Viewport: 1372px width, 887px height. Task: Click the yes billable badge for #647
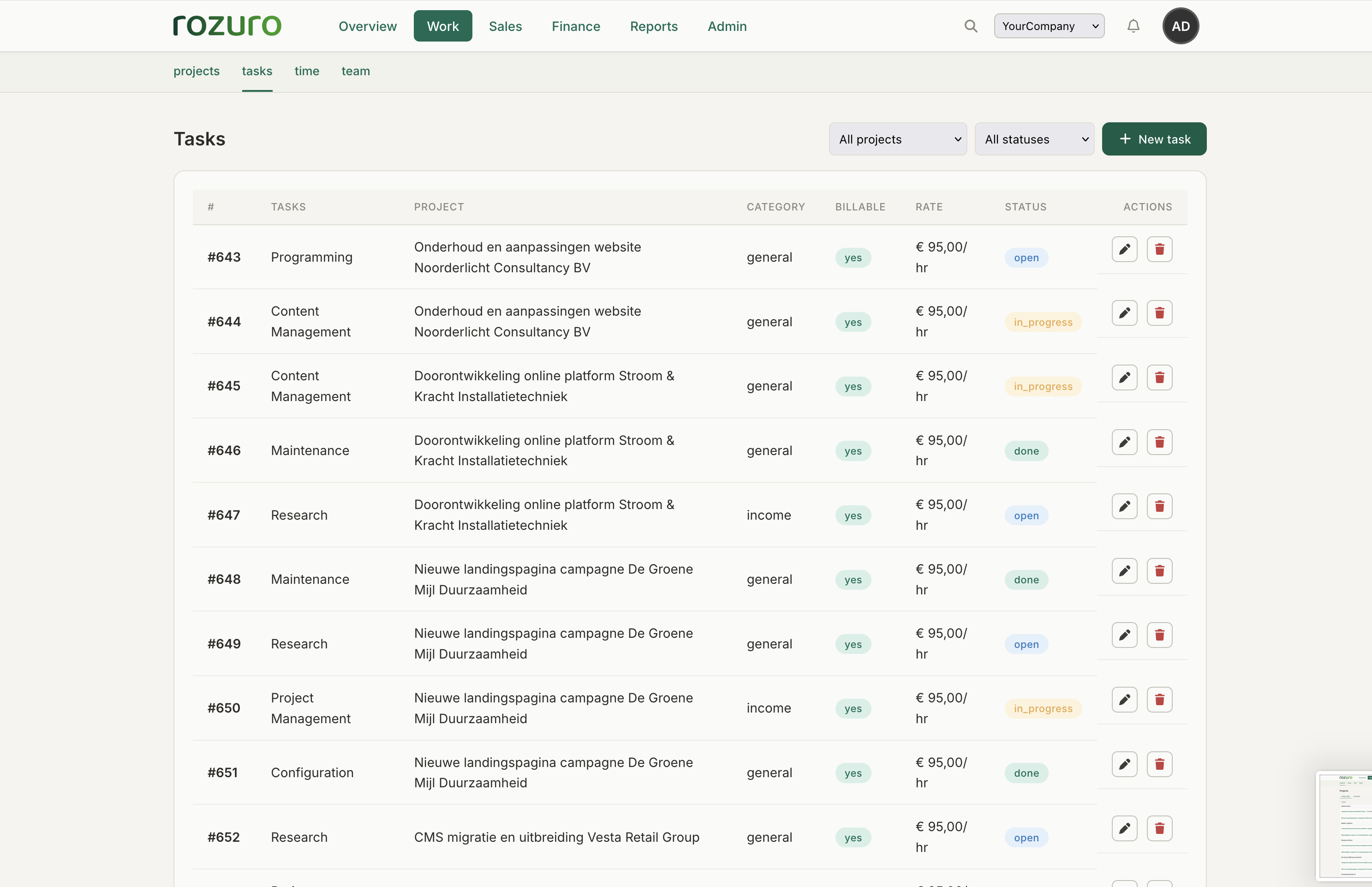click(853, 515)
